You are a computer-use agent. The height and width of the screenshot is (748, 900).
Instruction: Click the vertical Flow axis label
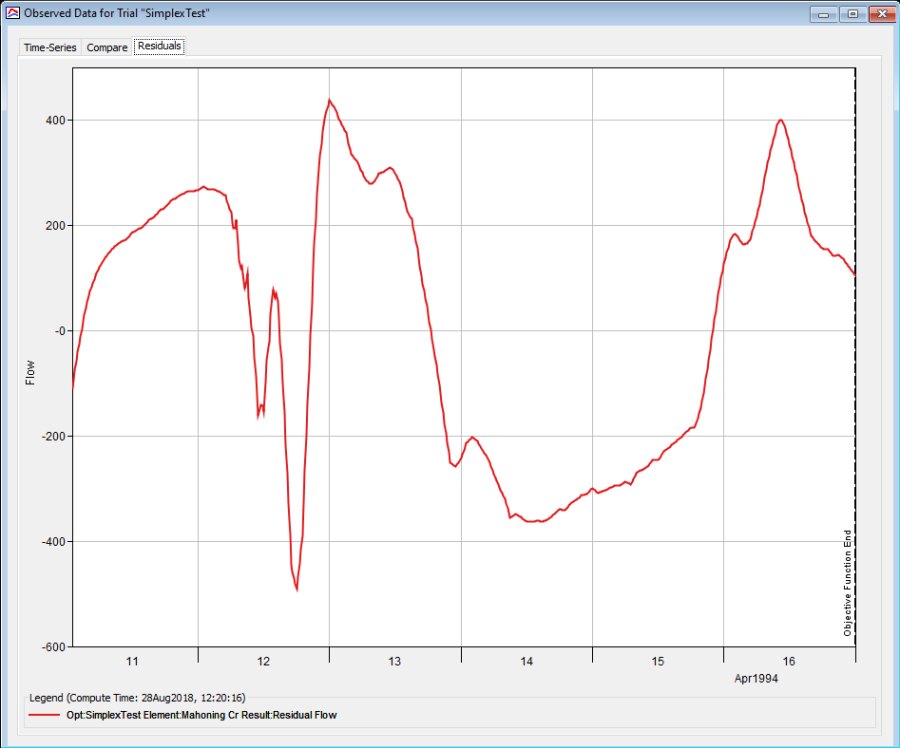(x=30, y=372)
